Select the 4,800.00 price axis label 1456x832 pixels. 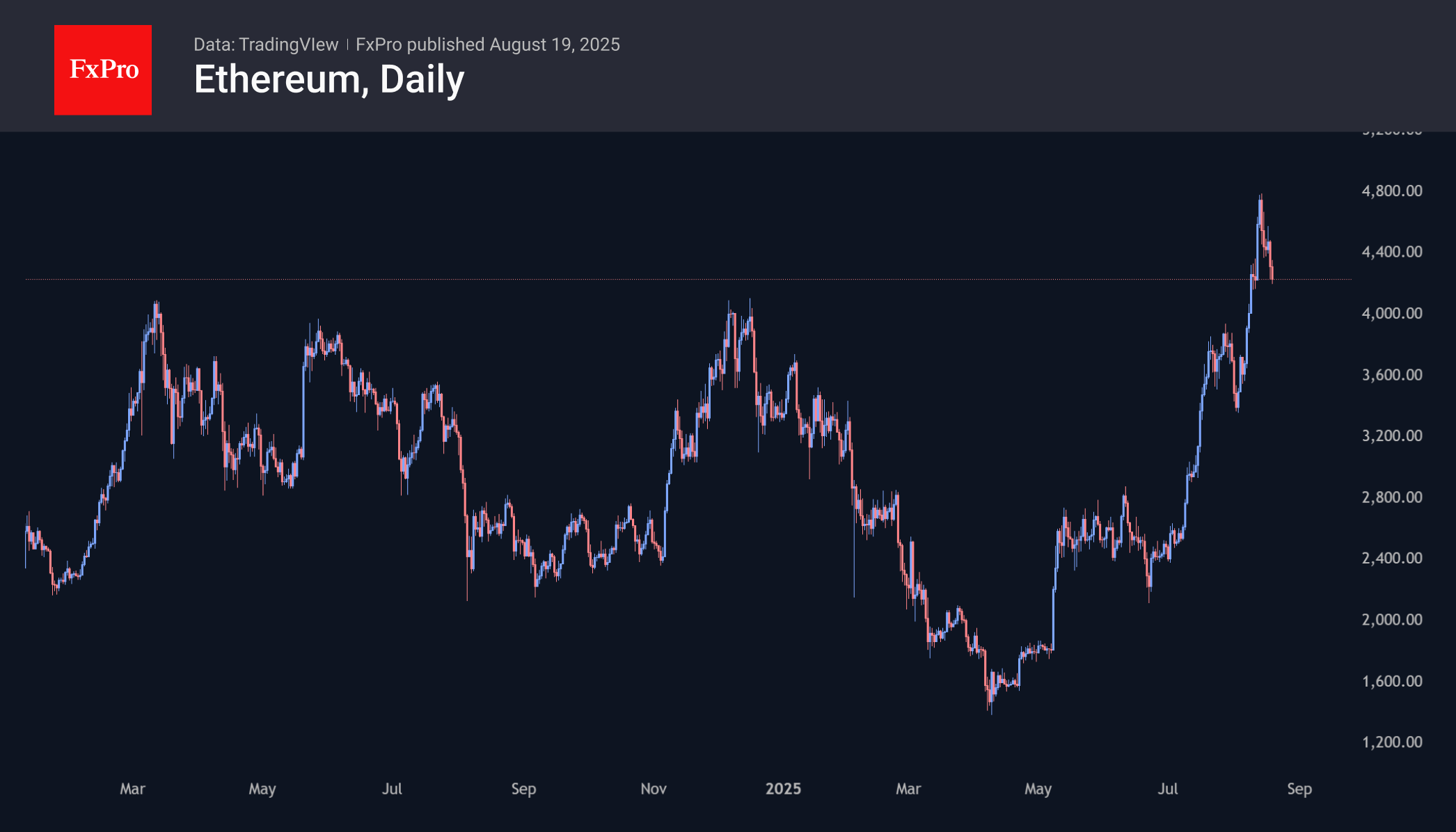click(x=1391, y=191)
